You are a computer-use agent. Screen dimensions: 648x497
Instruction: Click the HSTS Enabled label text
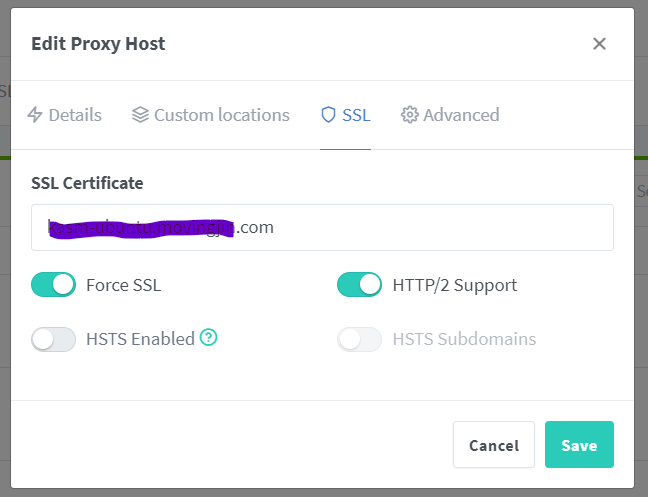(141, 339)
